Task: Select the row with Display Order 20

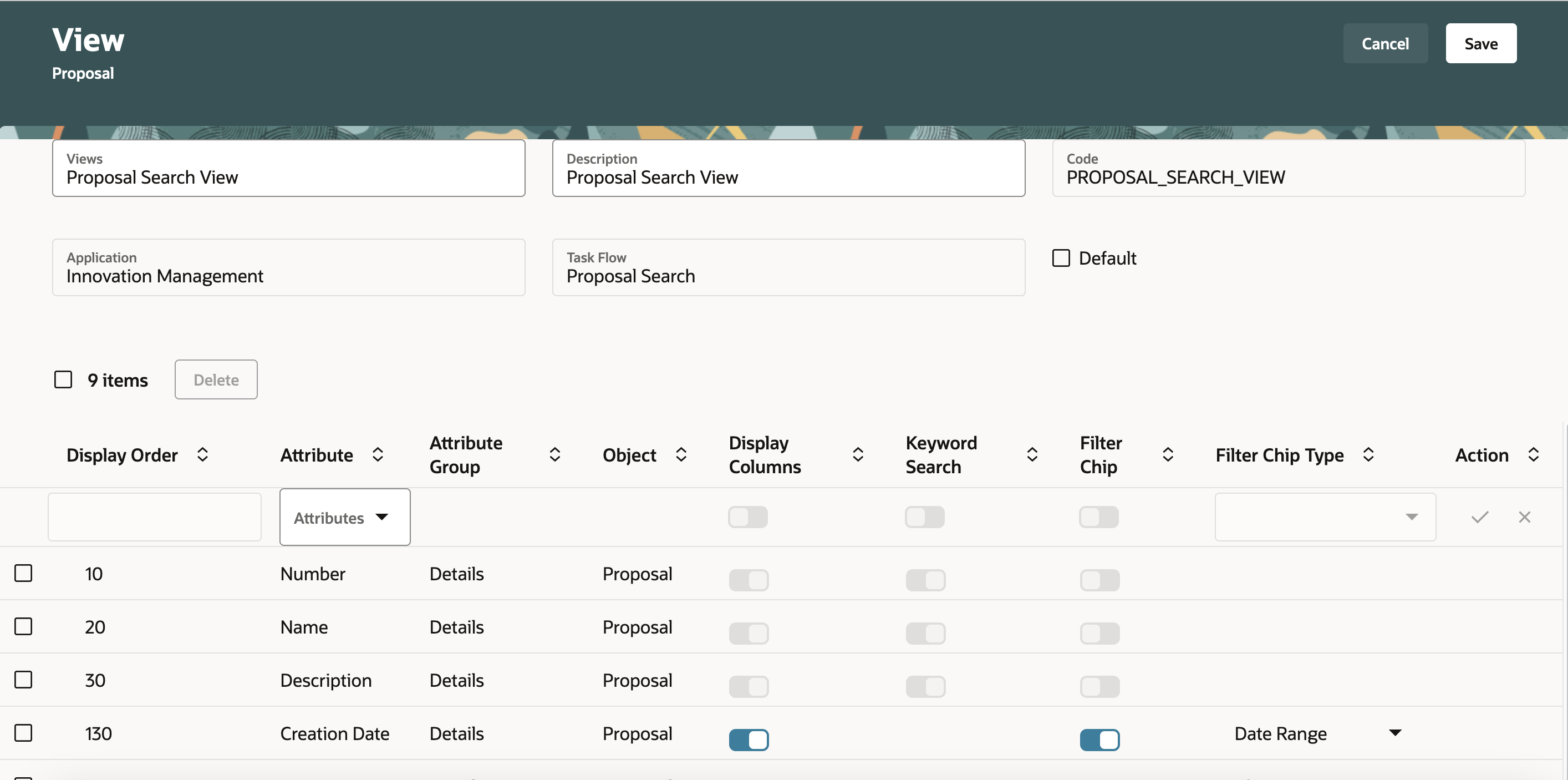Action: coord(23,626)
